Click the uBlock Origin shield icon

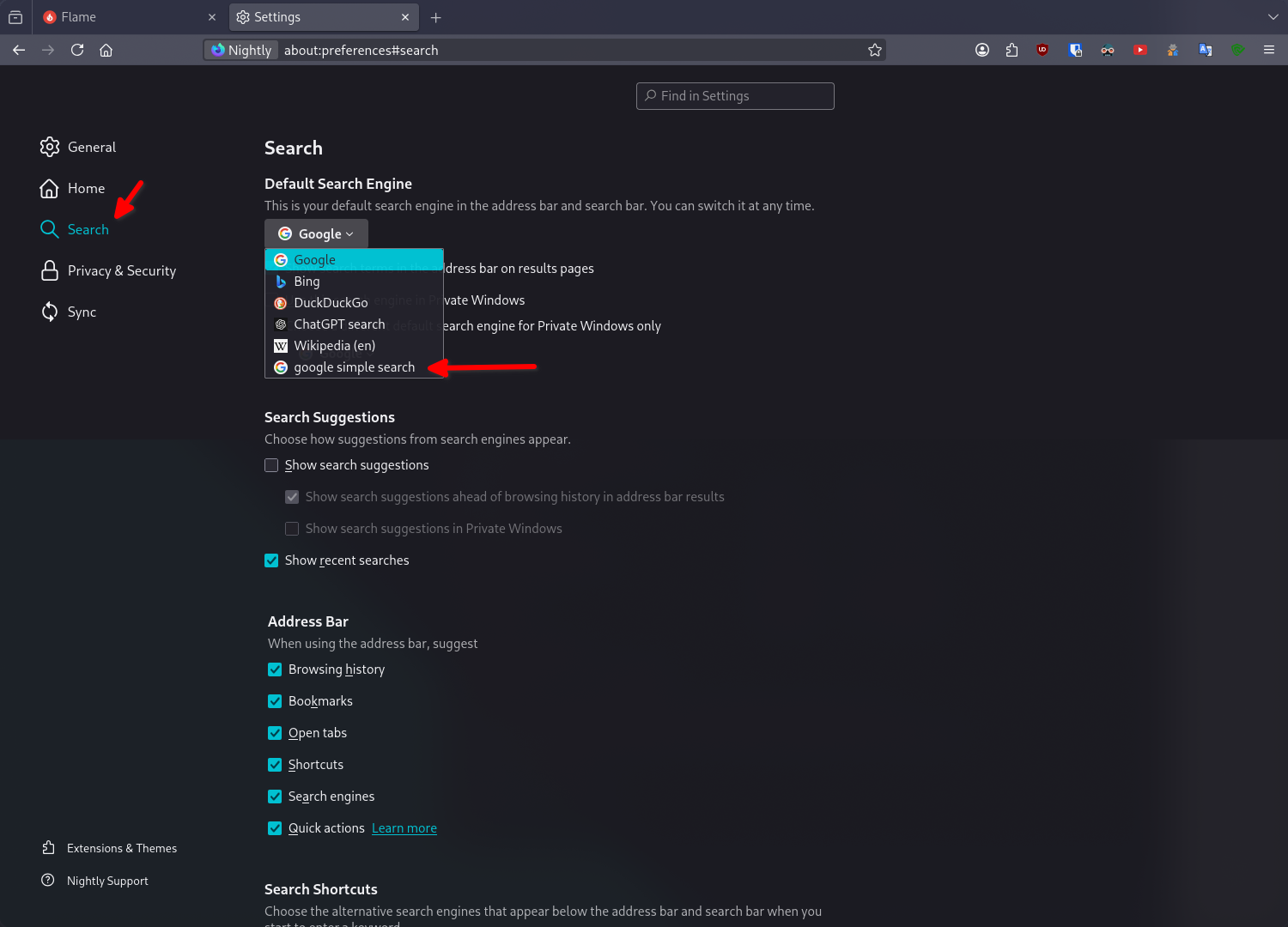pos(1042,50)
